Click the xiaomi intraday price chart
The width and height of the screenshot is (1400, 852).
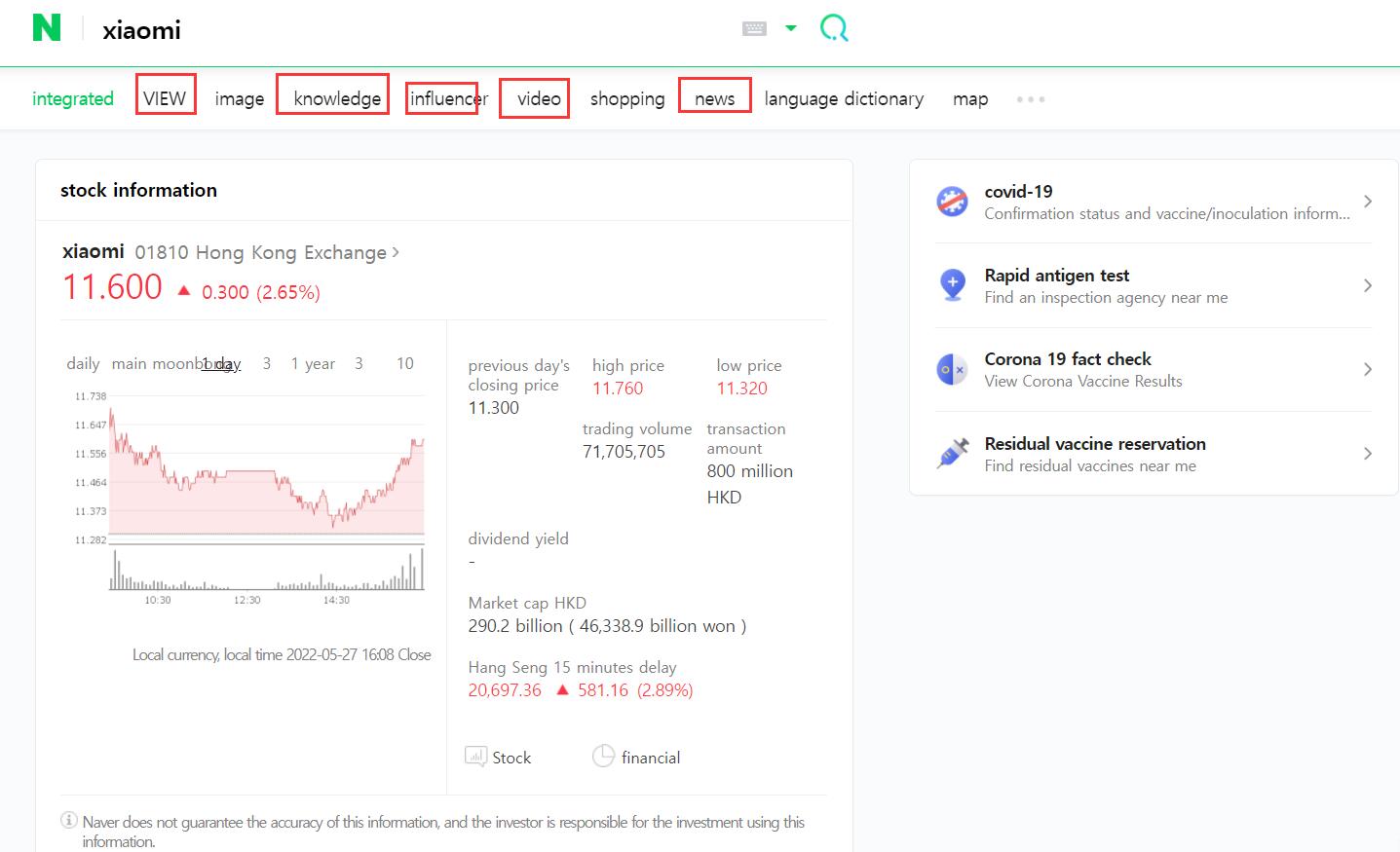click(x=267, y=469)
